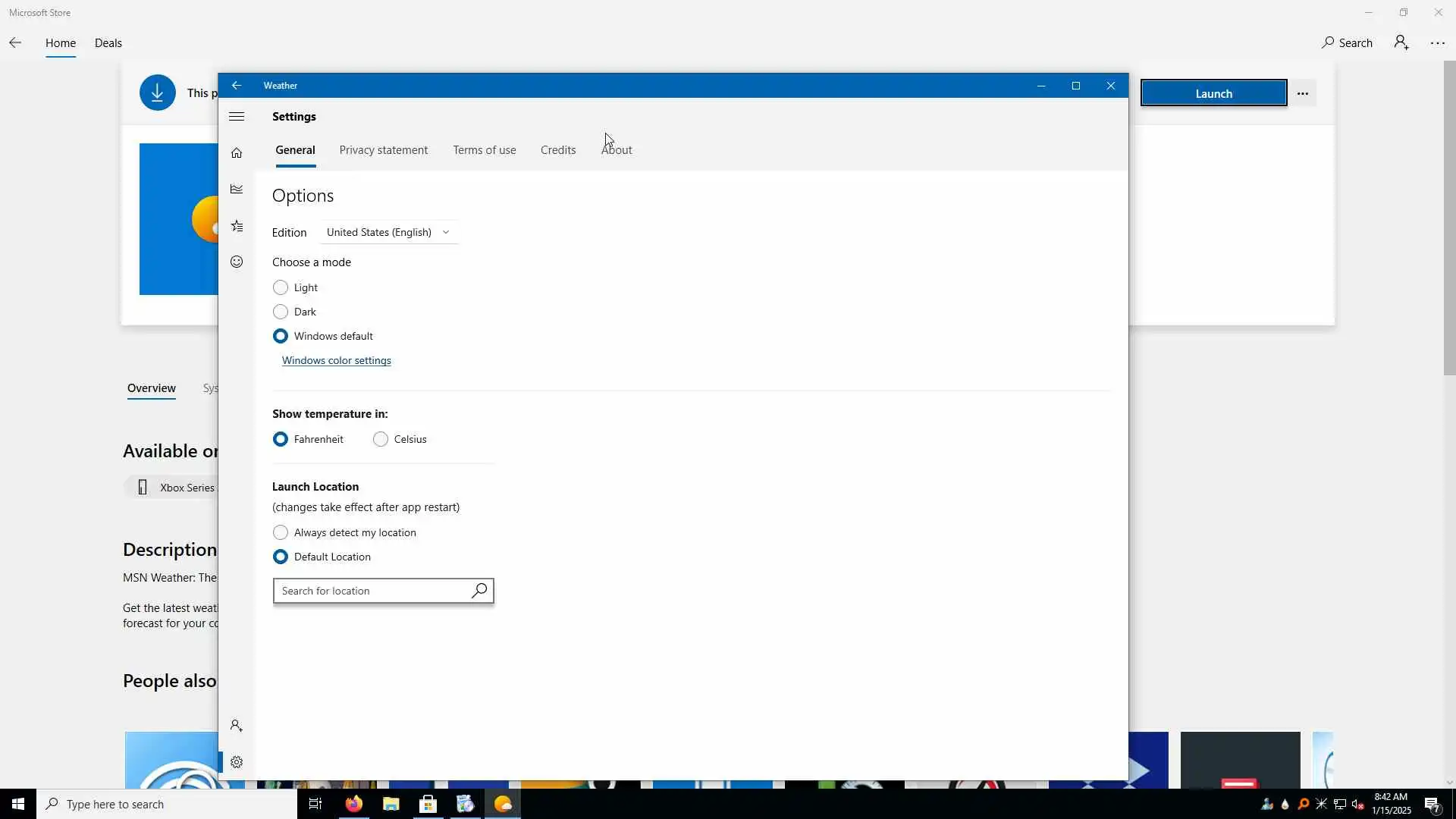Click the sign-in person icon in Weather sidebar

tap(237, 726)
